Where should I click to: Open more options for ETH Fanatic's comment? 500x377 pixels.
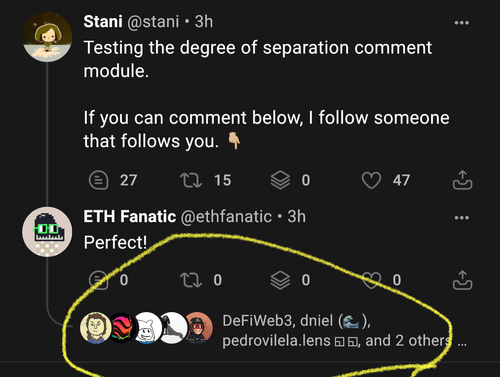tap(462, 218)
